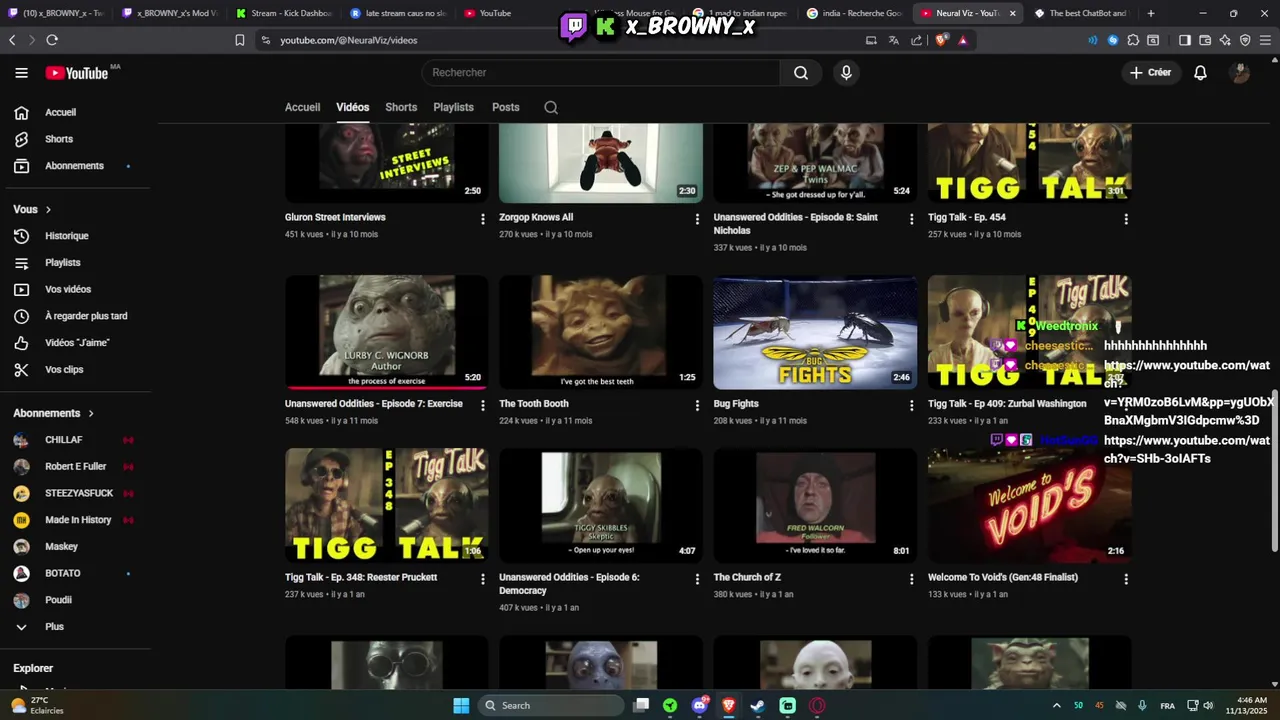Click the Créer button

1150,73
